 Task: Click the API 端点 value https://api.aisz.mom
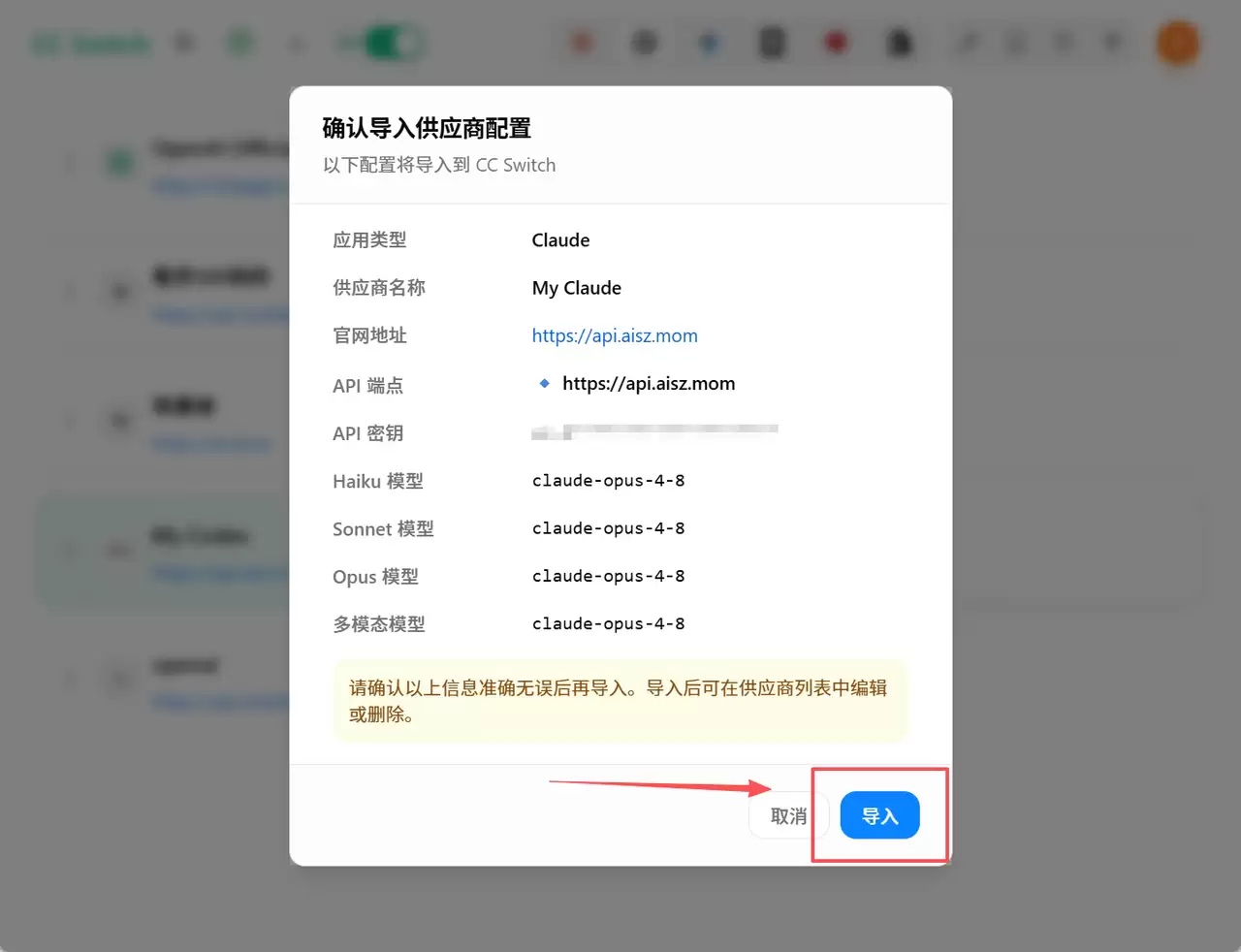(649, 383)
